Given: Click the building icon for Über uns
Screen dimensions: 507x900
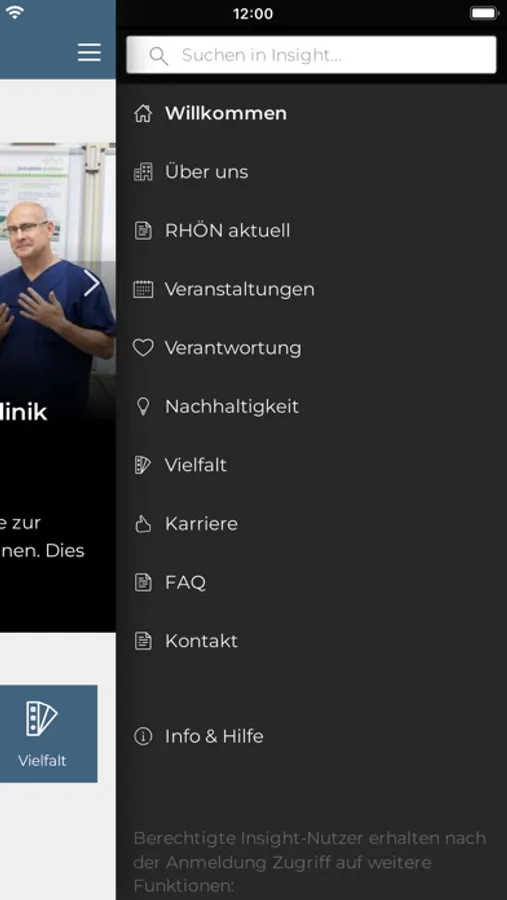Looking at the screenshot, I should point(143,172).
